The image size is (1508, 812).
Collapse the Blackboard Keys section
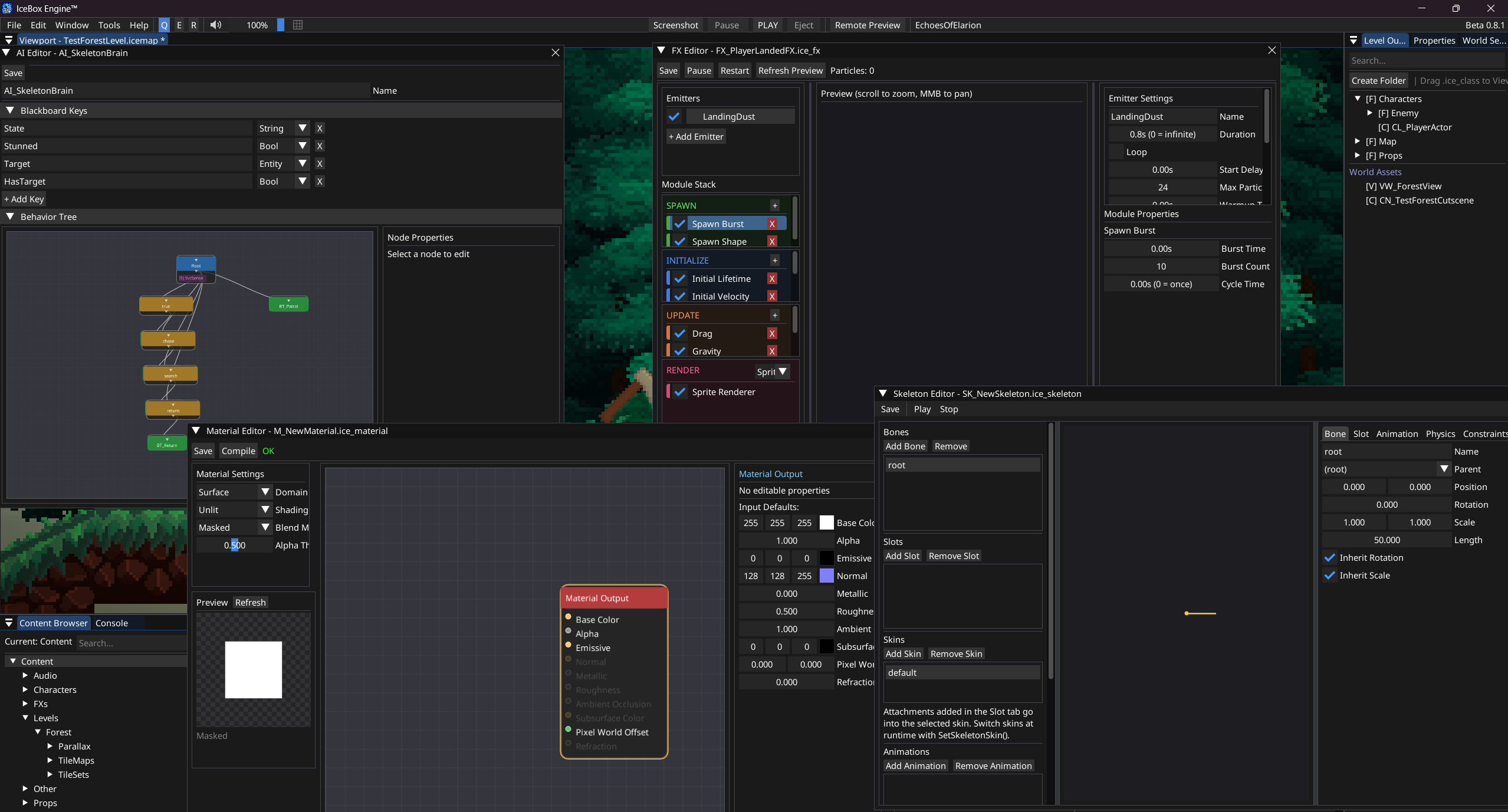click(10, 111)
